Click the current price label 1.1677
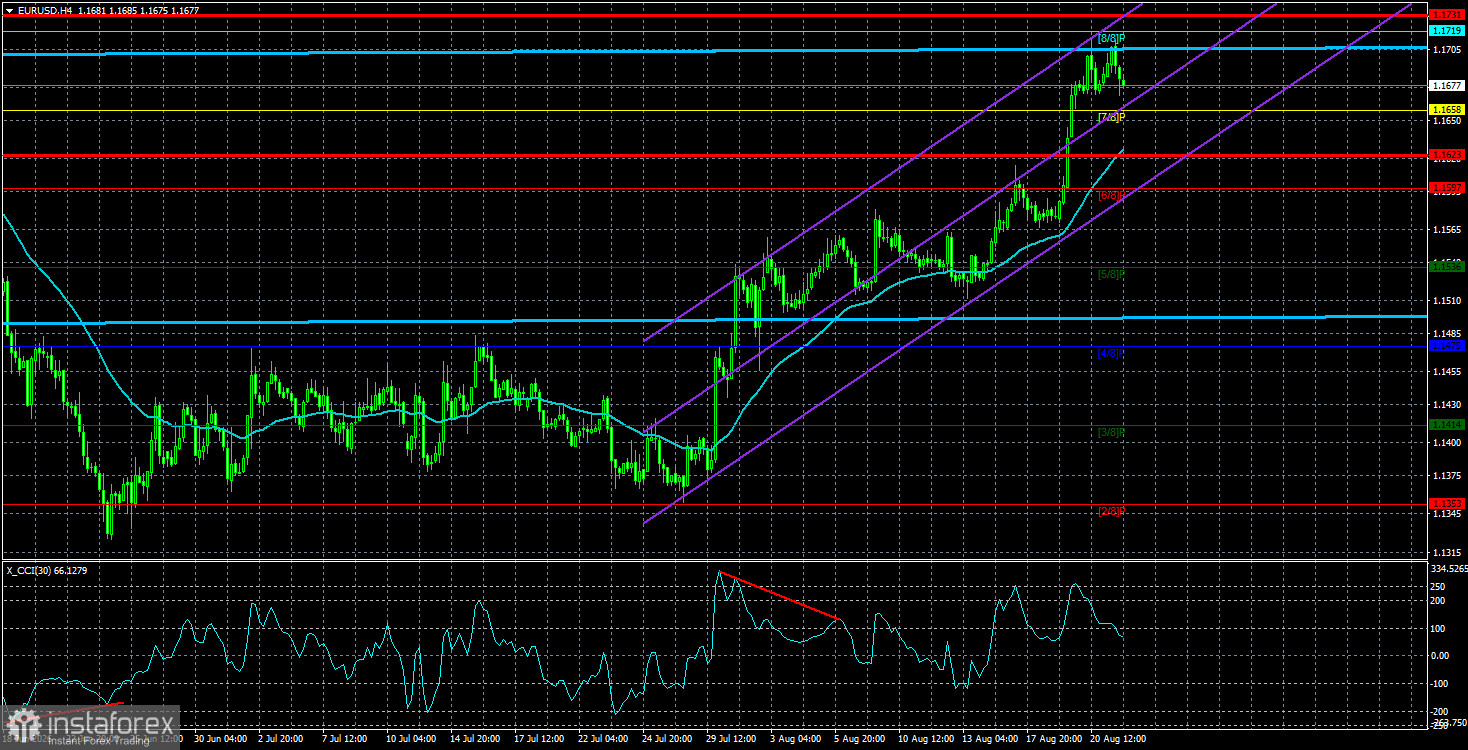The width and height of the screenshot is (1468, 750). 1447,86
